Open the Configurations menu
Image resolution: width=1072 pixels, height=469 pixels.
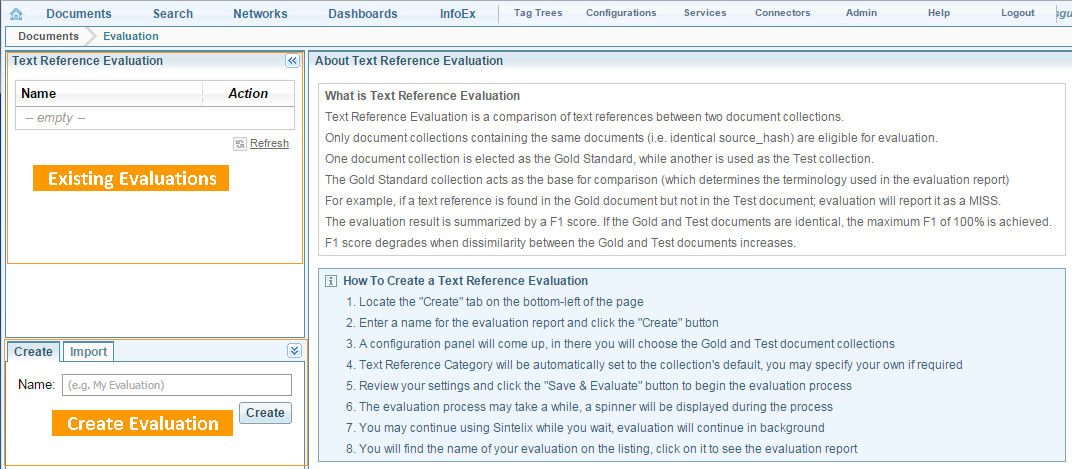621,14
